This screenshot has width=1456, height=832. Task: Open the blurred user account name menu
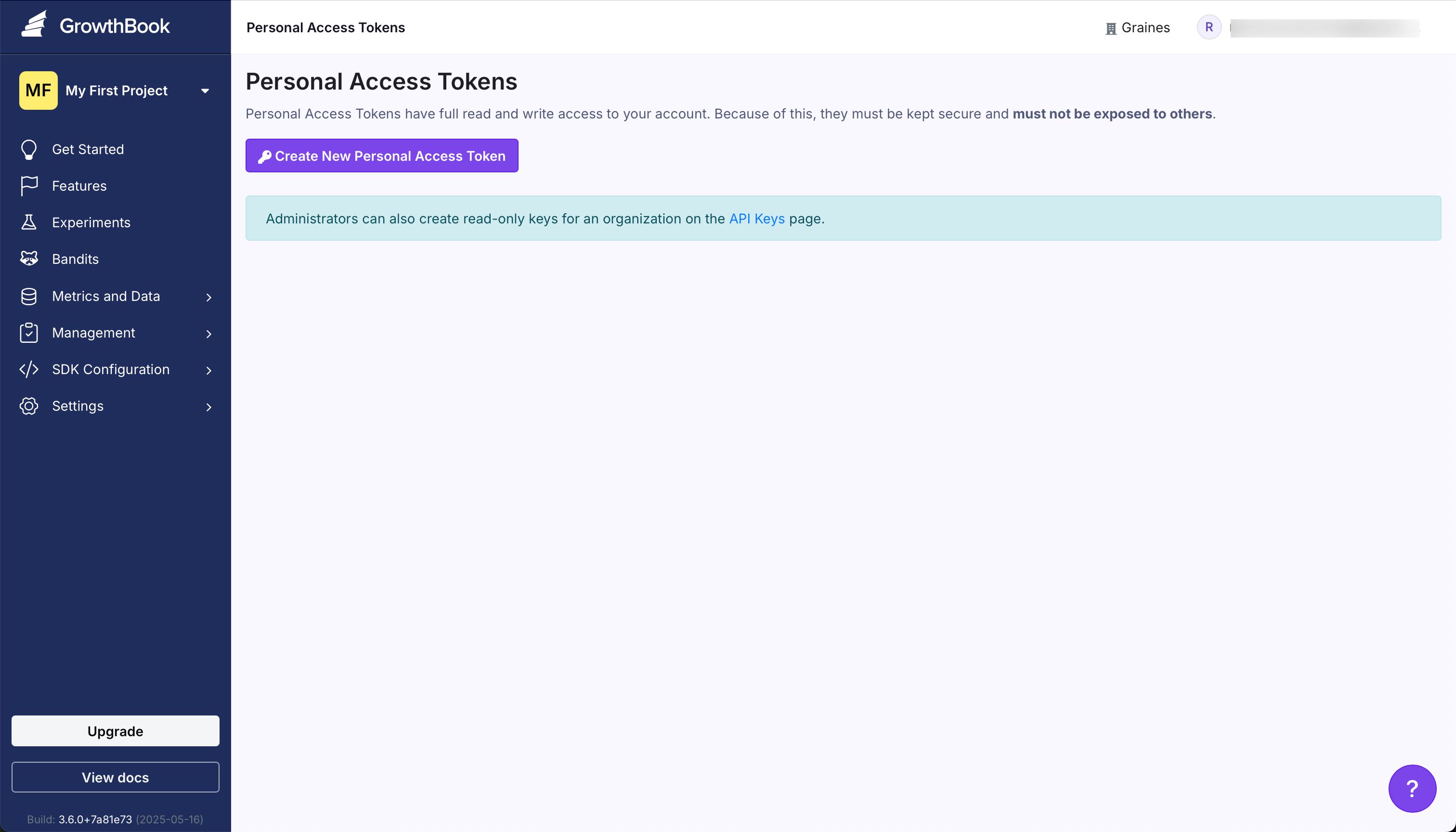click(x=1325, y=28)
